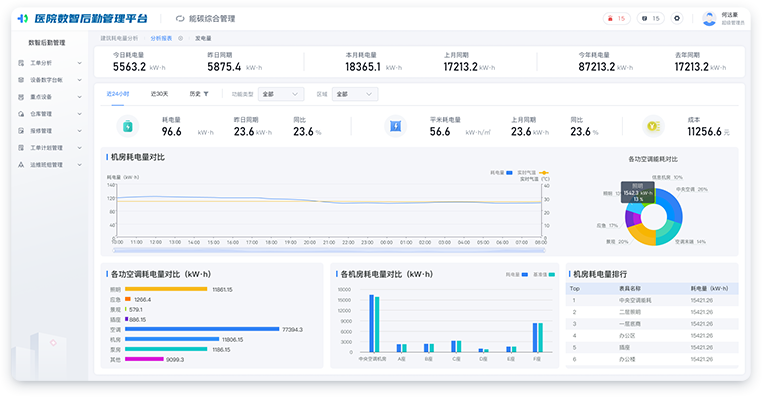Viewport: 762px width, 397px height.
Task: Open the 建筑耗电量分析 page tab
Action: coord(119,38)
